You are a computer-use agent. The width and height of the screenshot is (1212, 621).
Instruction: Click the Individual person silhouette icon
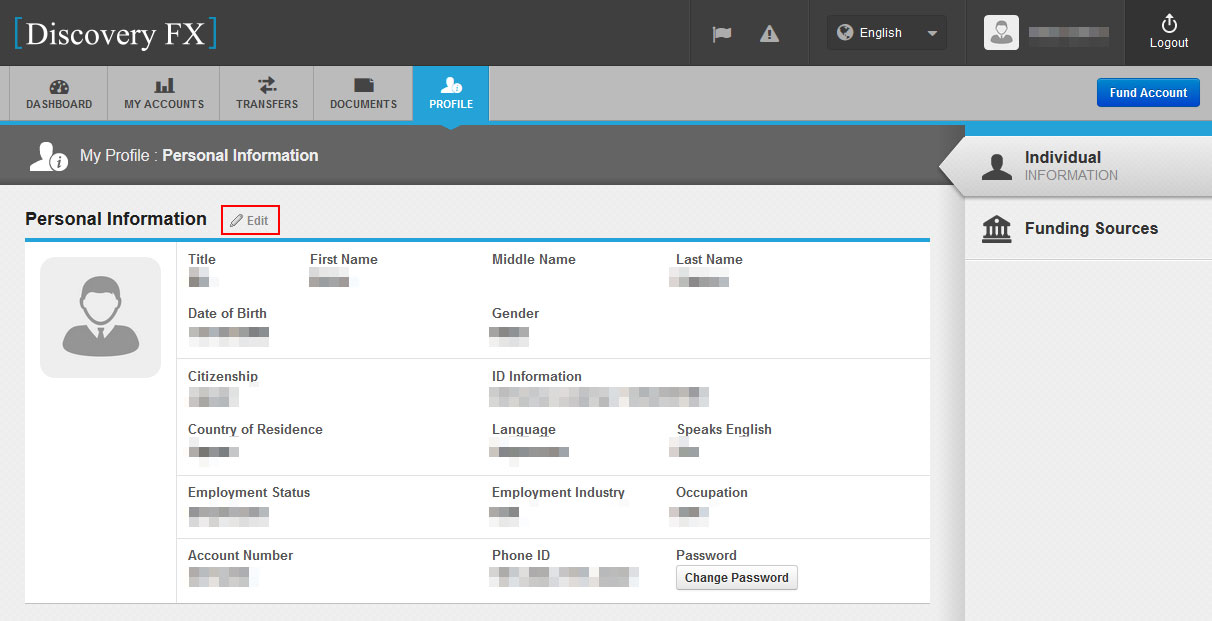point(997,166)
